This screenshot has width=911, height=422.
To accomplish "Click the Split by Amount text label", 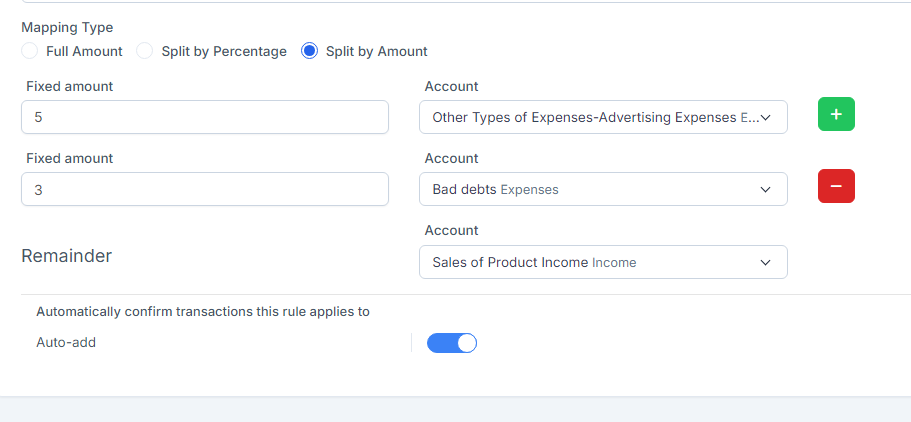I will (x=376, y=51).
